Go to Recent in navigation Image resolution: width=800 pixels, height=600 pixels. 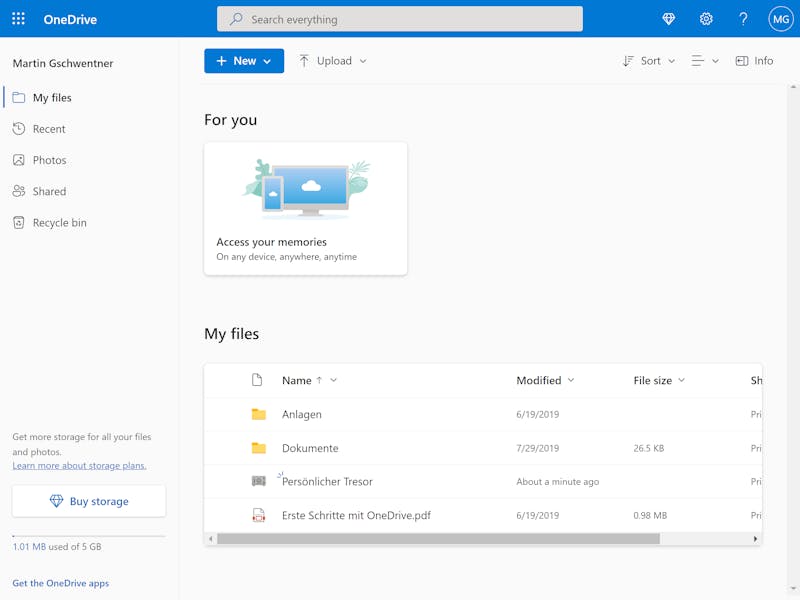49,129
